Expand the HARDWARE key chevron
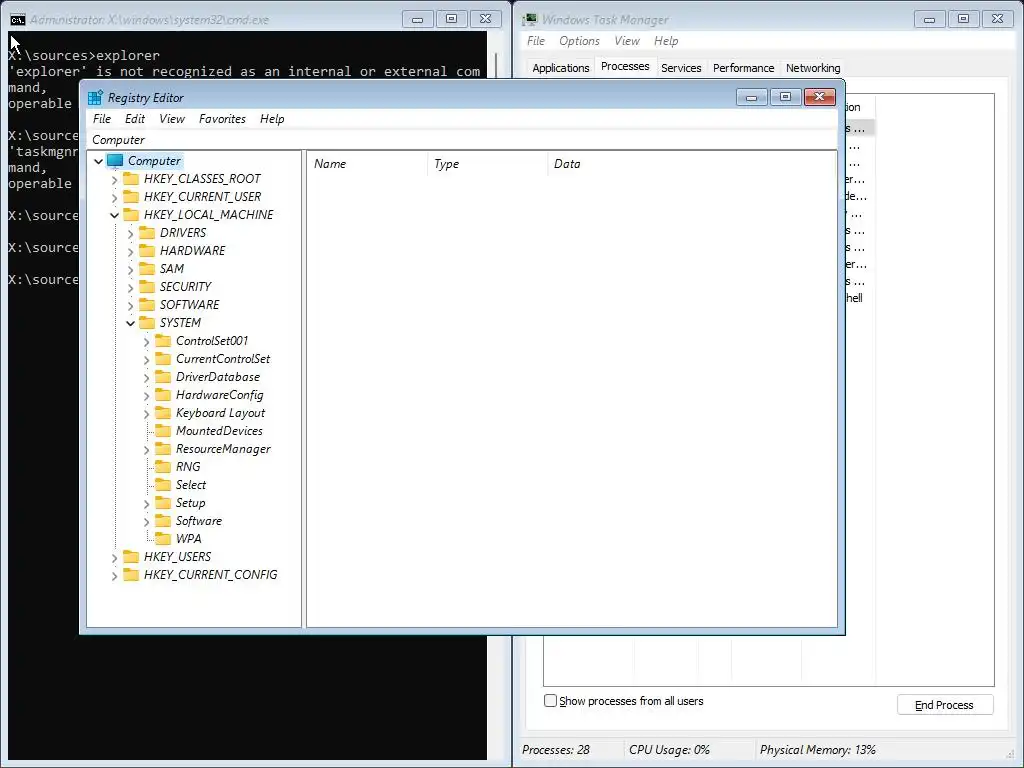The height and width of the screenshot is (768, 1024). click(x=131, y=251)
